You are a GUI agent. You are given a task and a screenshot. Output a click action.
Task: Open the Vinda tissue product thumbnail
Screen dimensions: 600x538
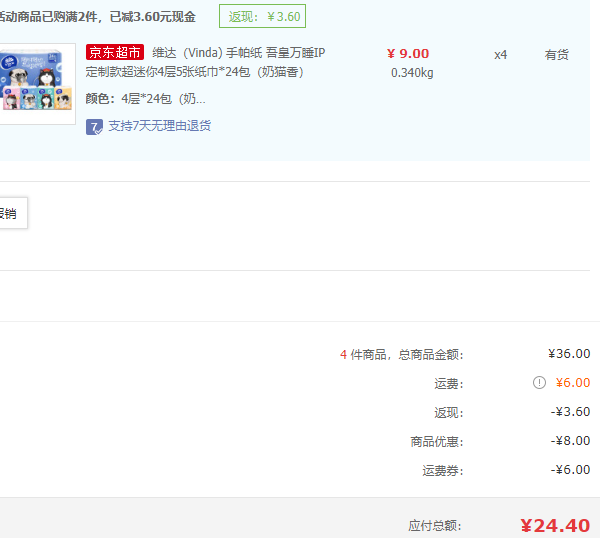coord(36,83)
